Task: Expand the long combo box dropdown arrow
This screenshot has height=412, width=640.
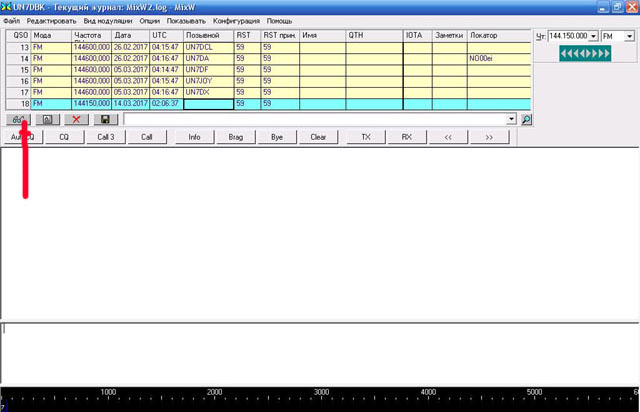Action: 511,119
